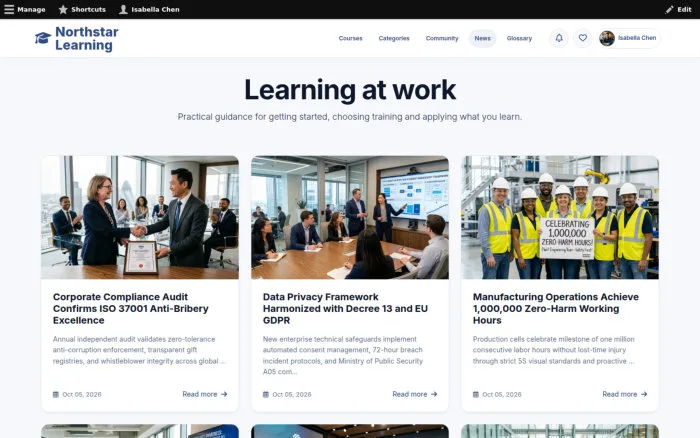Click calendar icon on Corporate Compliance Audit card
The width and height of the screenshot is (700, 438).
tap(56, 394)
